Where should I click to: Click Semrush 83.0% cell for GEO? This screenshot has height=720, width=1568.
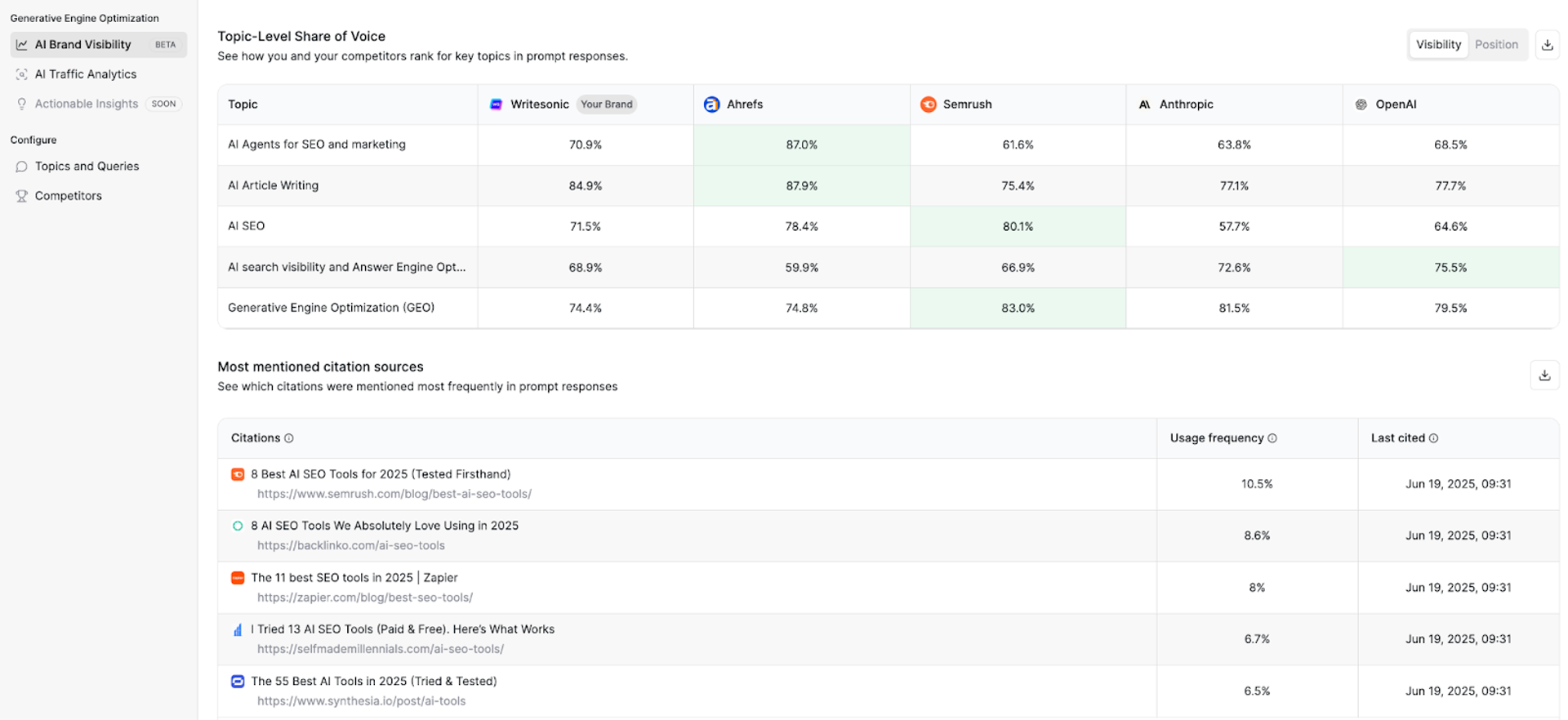point(1018,309)
